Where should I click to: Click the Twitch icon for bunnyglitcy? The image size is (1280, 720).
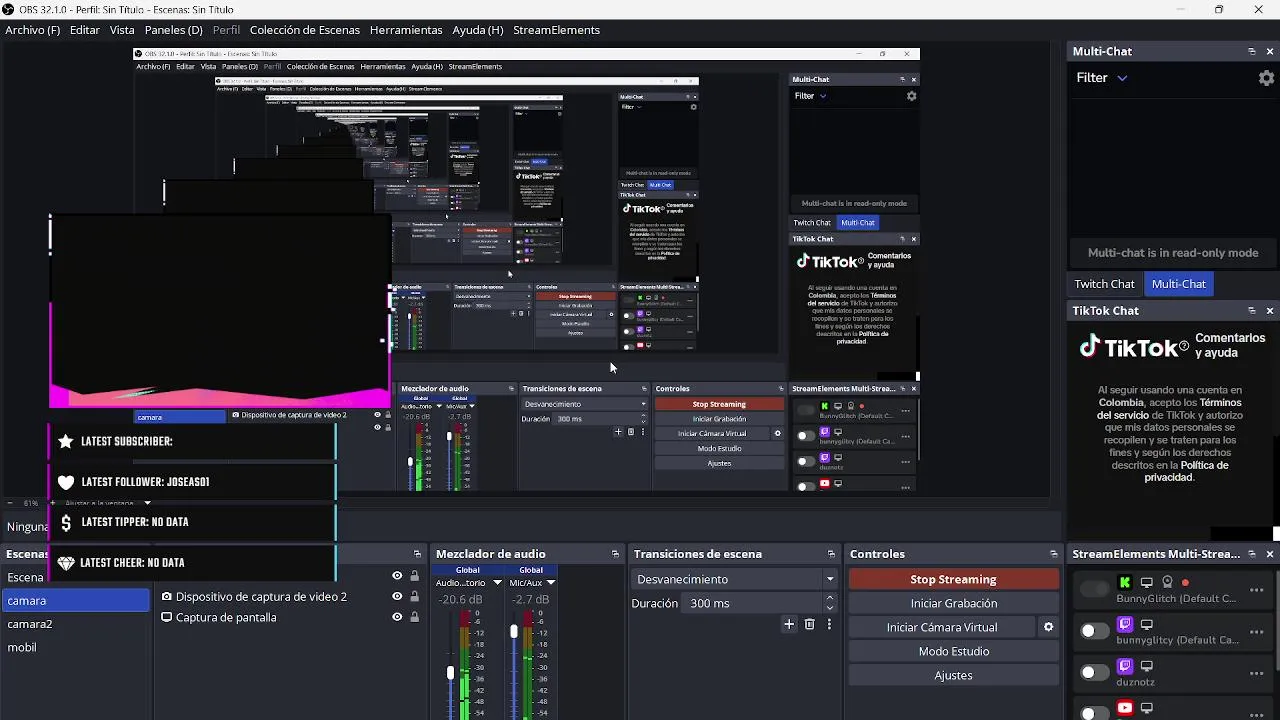click(1125, 625)
